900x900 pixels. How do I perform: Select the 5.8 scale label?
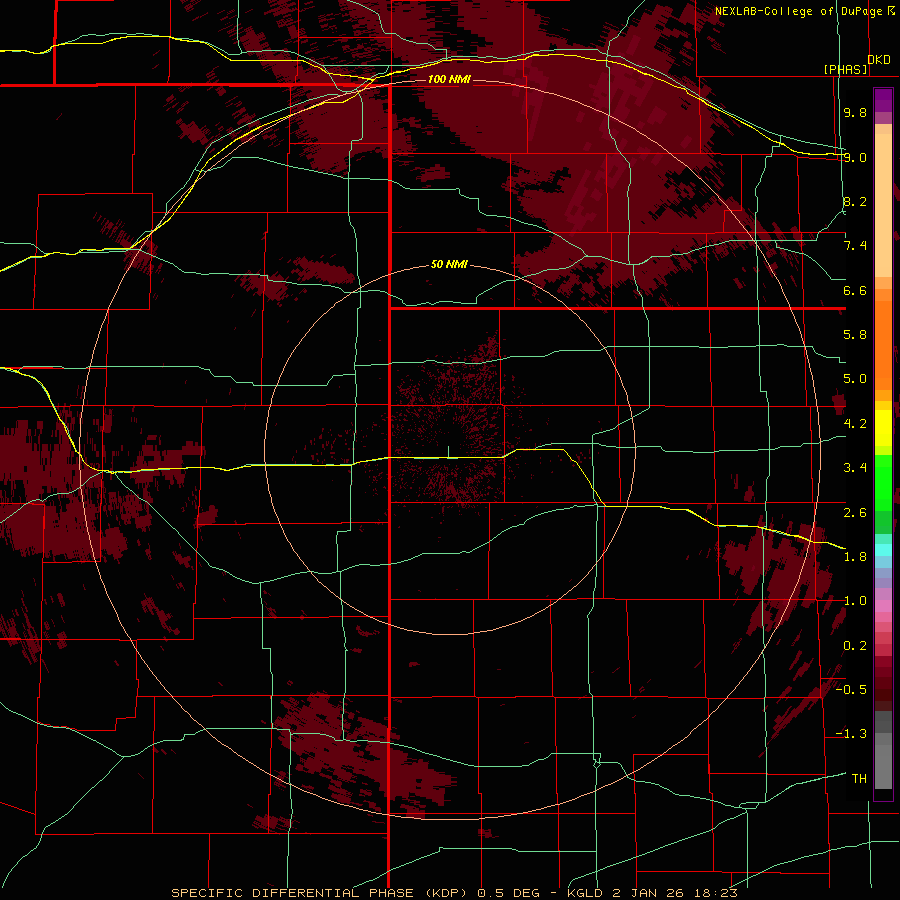click(x=855, y=335)
